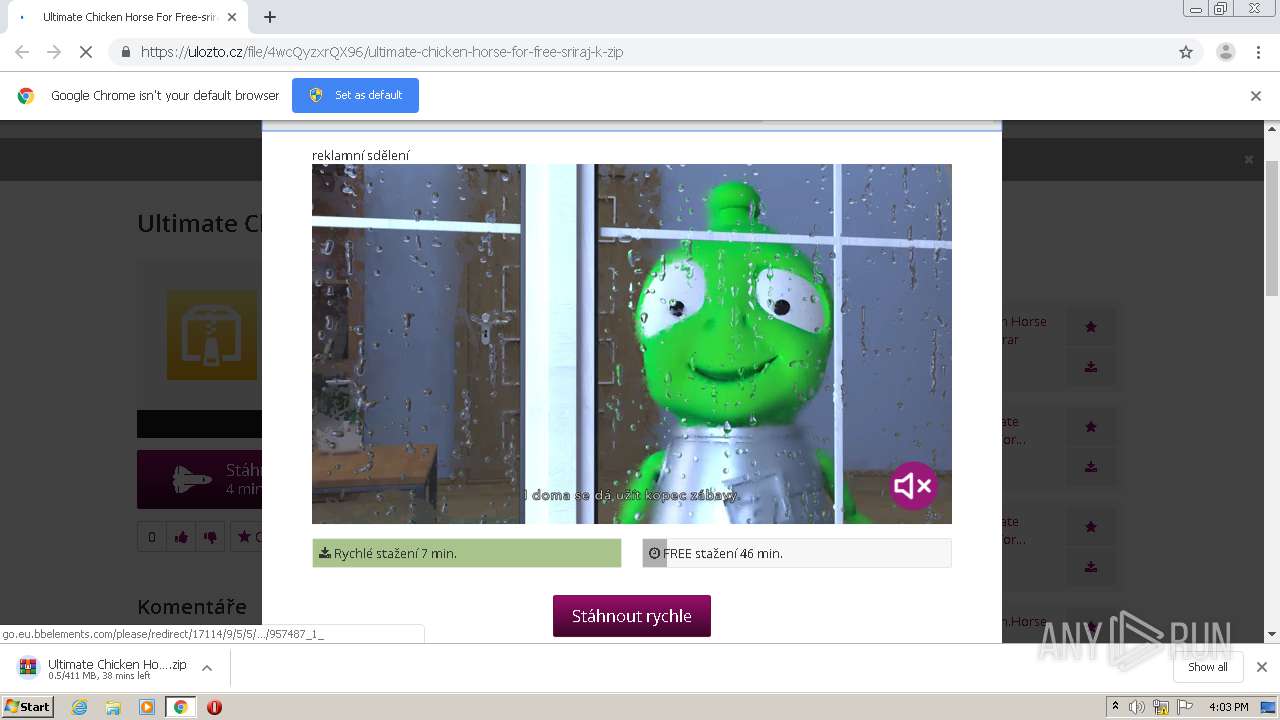
Task: Click the thumbs up like button
Action: tap(181, 537)
